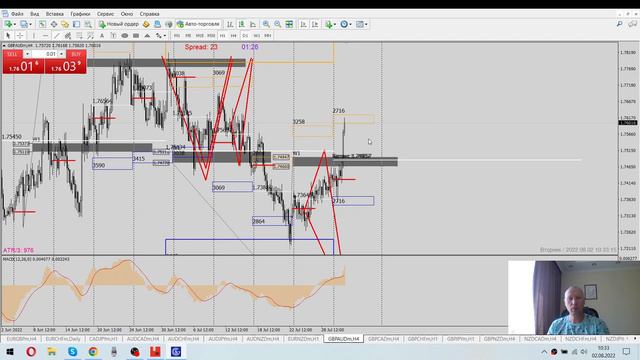Select the arrow cursor tool
Screen dimensions: 640x360
(8, 36)
